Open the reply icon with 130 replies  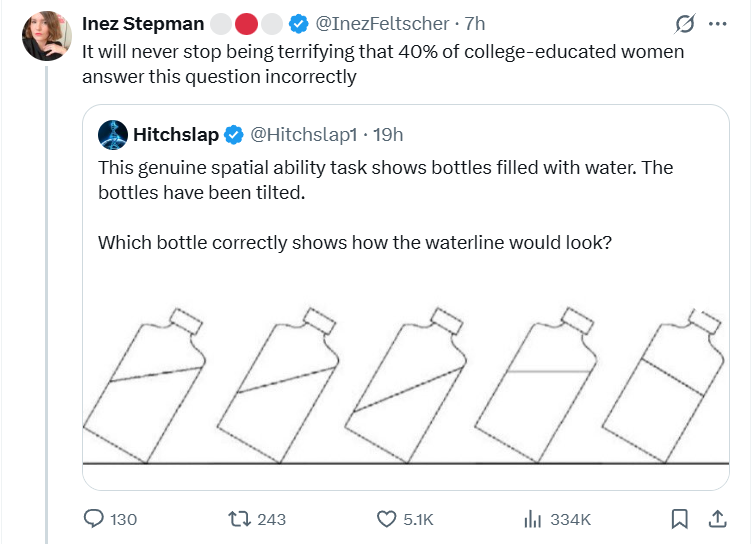pyautogui.click(x=95, y=519)
